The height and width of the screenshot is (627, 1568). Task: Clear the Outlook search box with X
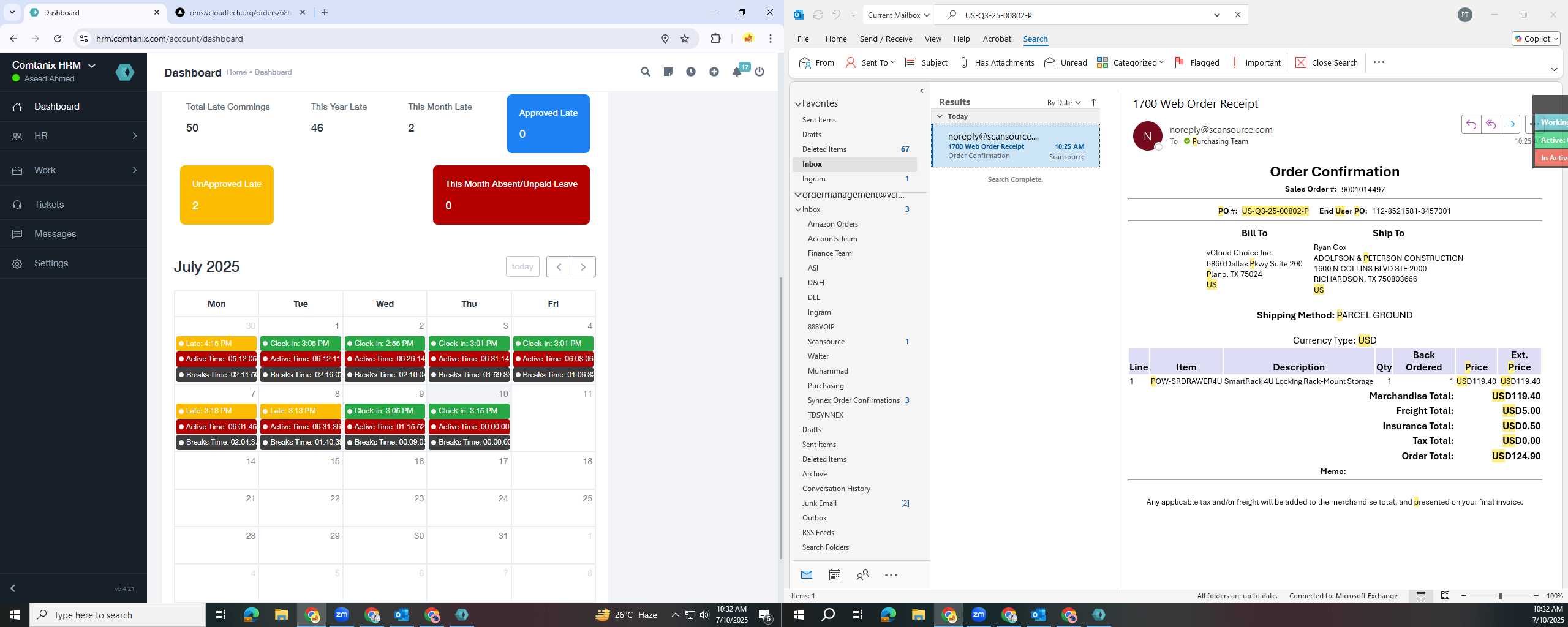click(1237, 15)
